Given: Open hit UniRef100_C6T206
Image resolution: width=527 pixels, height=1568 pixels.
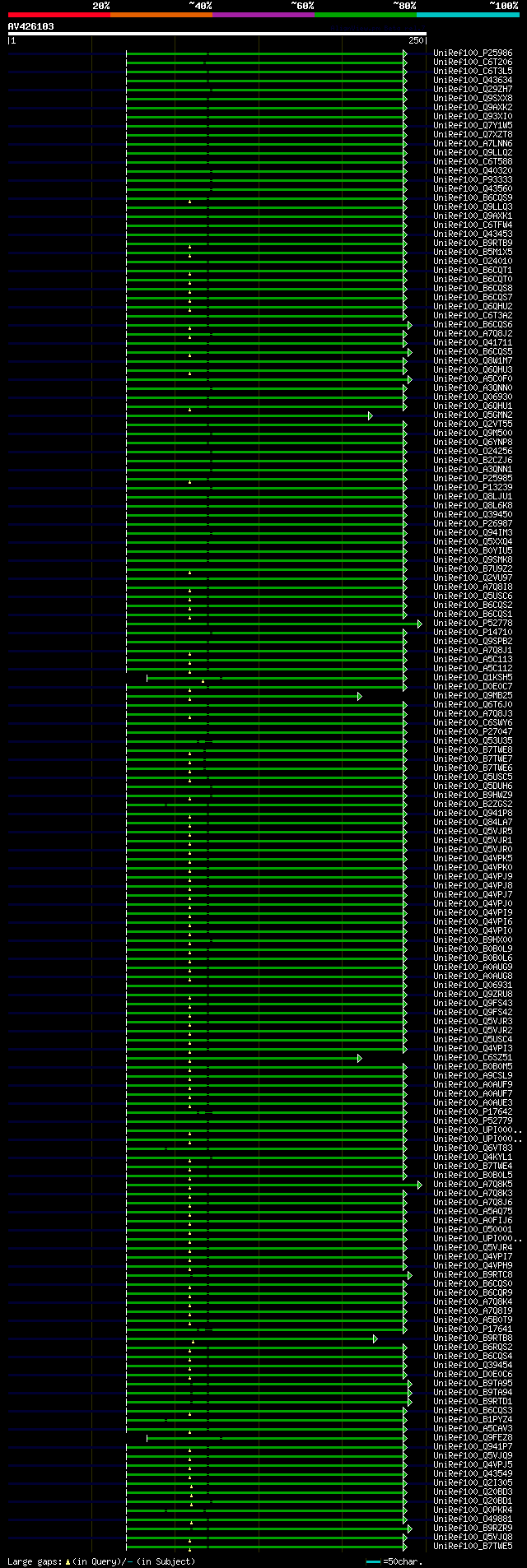Looking at the screenshot, I should (x=473, y=63).
